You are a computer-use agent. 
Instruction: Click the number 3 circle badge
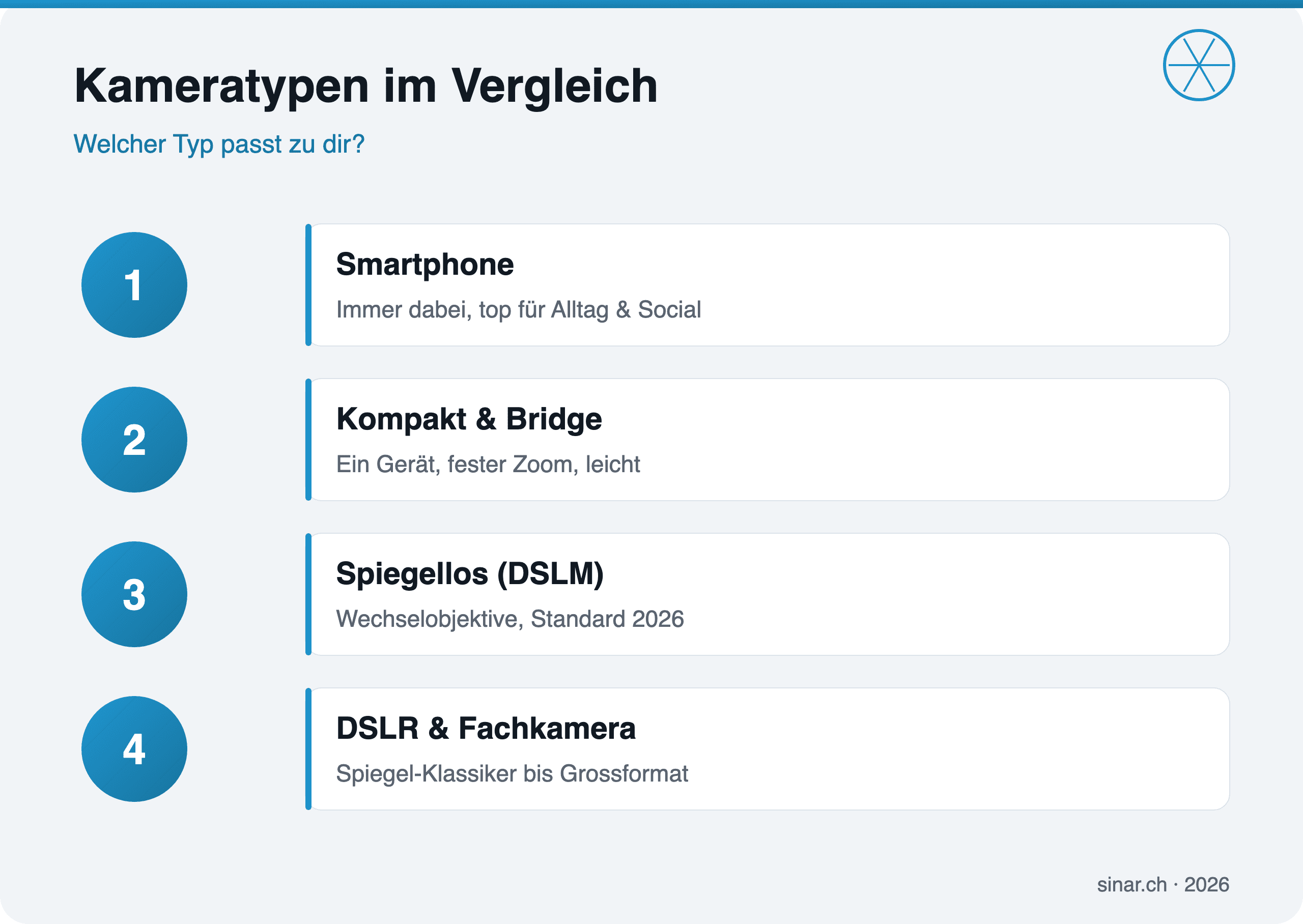(x=134, y=595)
